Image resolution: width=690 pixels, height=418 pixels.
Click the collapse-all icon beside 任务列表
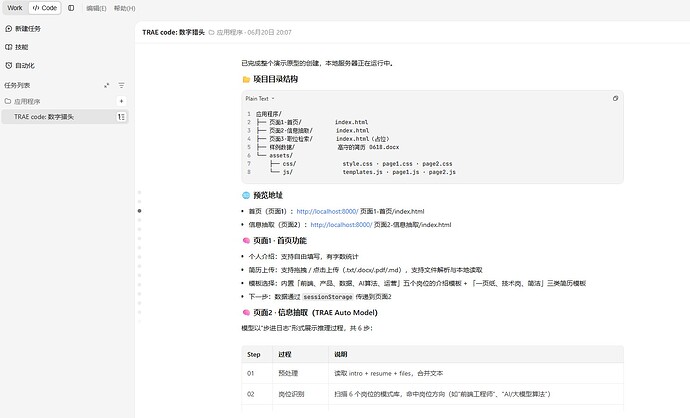coord(106,85)
